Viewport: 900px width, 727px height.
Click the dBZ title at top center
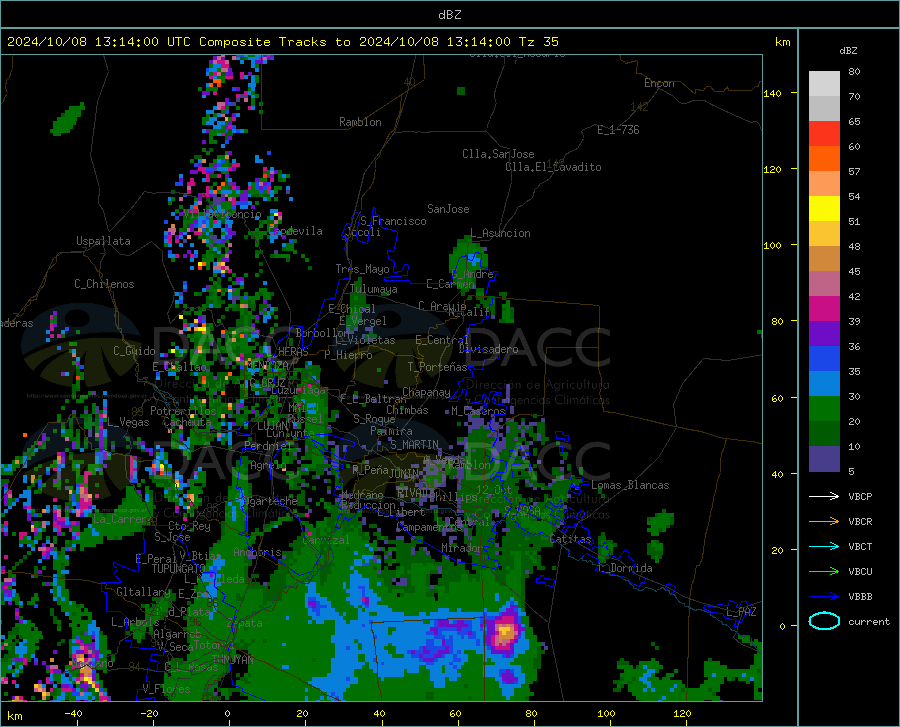(449, 15)
